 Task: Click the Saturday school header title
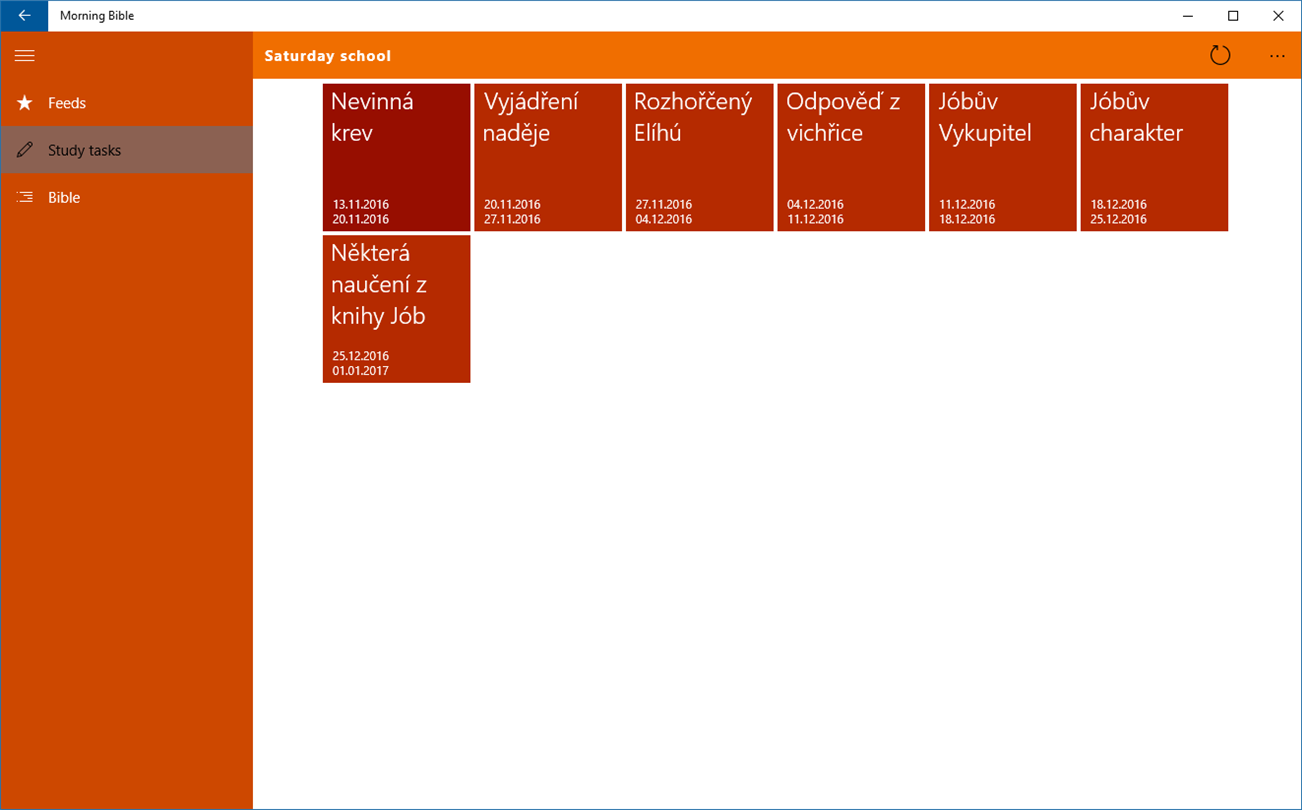click(328, 56)
